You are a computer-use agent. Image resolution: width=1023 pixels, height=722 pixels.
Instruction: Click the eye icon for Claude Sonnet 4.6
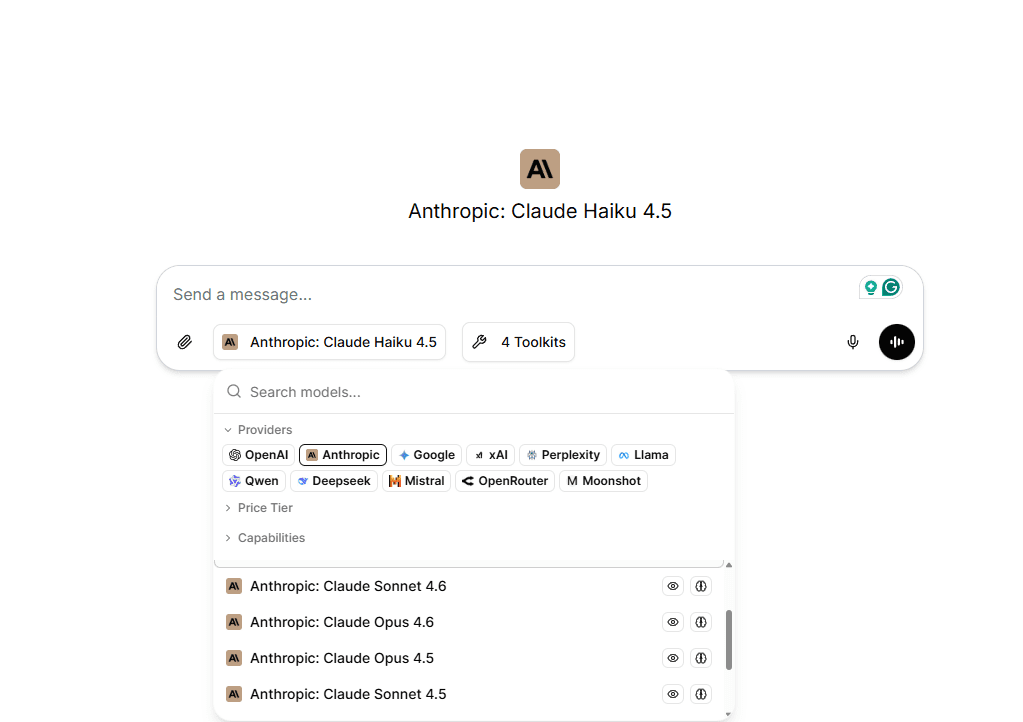tap(673, 586)
